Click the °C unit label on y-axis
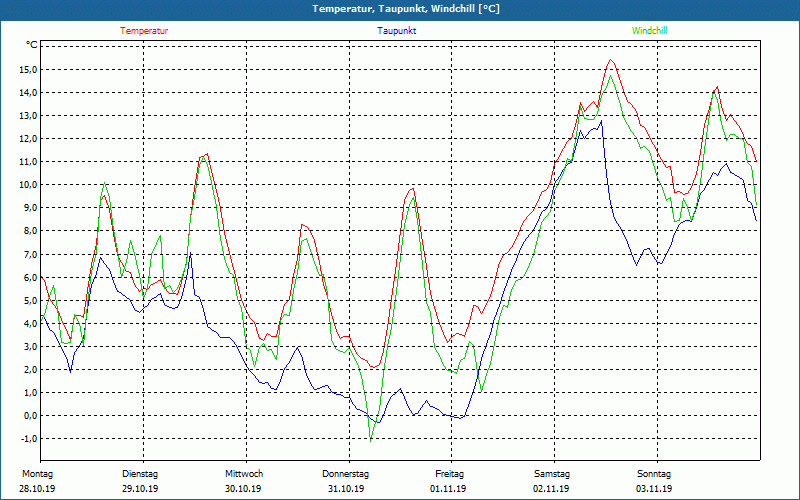Image resolution: width=800 pixels, height=500 pixels. 31,45
